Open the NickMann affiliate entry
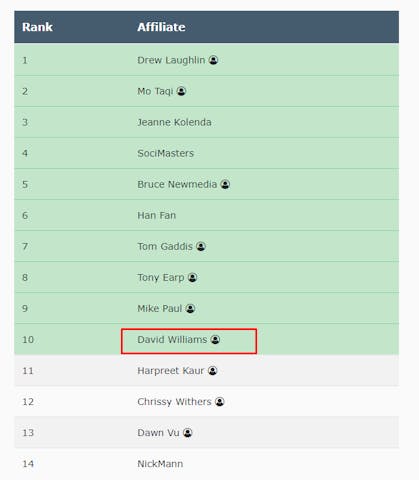 (x=160, y=464)
